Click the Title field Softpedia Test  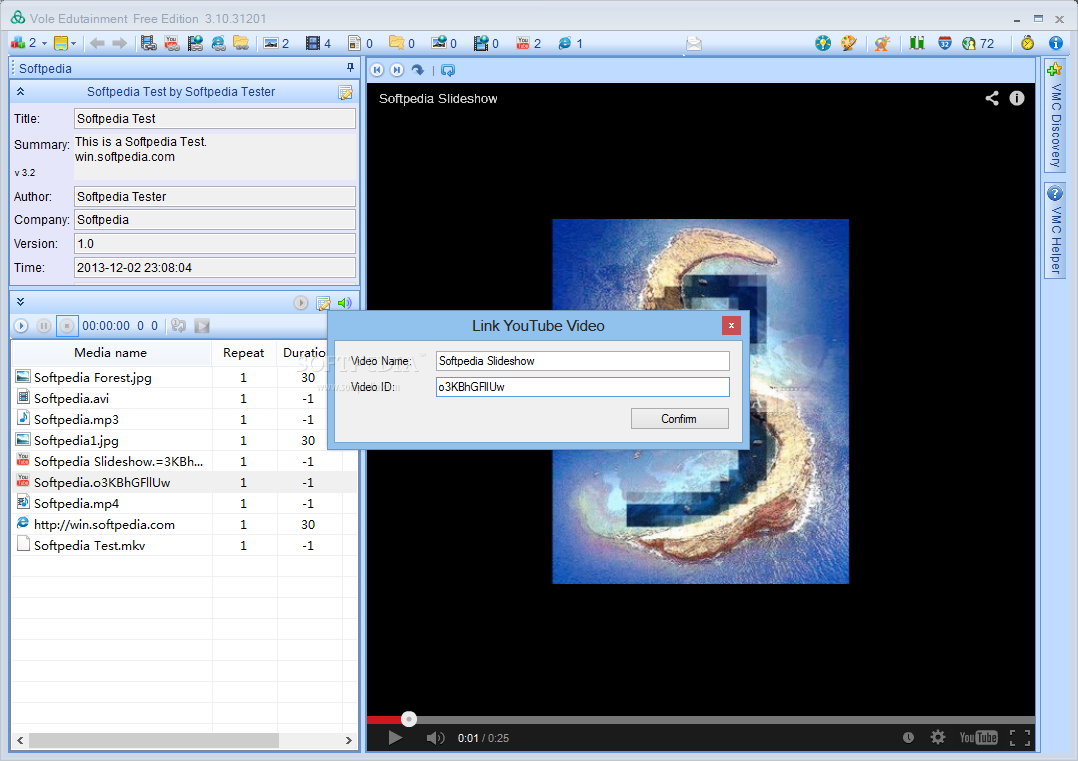[x=214, y=118]
